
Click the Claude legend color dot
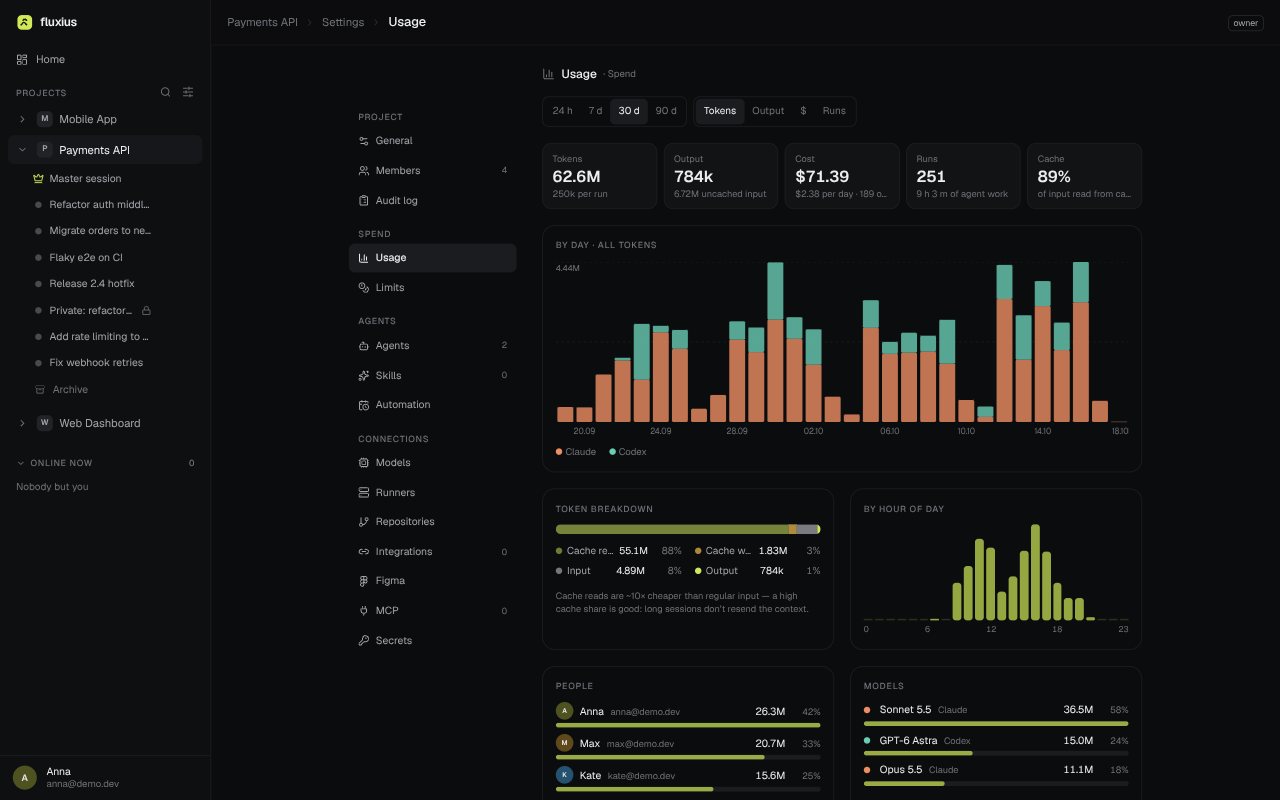coord(559,452)
